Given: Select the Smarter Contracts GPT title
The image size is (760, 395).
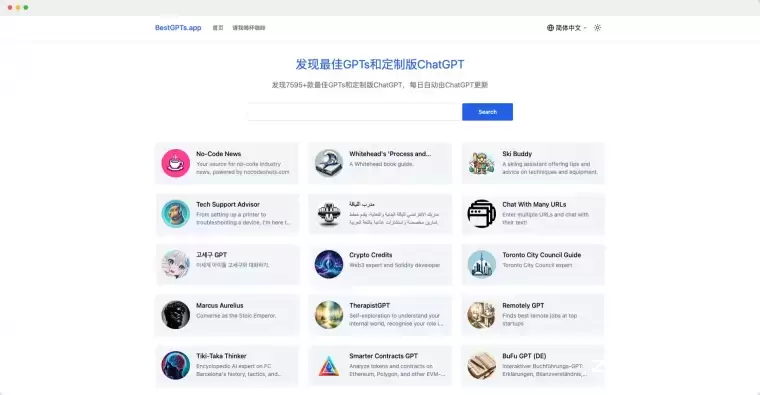Looking at the screenshot, I should [x=383, y=356].
